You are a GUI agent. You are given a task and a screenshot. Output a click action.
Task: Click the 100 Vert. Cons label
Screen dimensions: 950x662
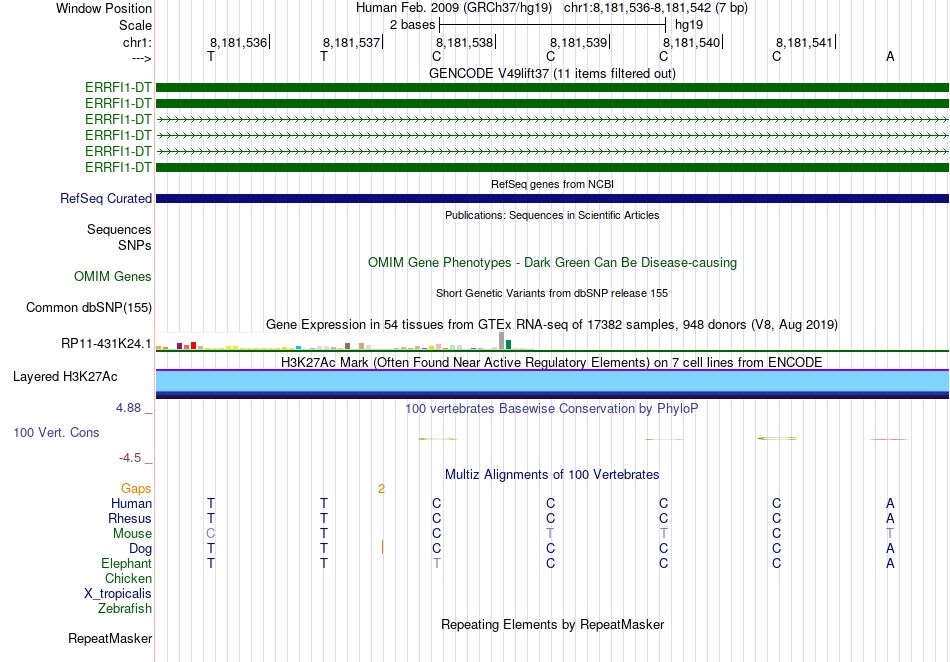point(56,432)
